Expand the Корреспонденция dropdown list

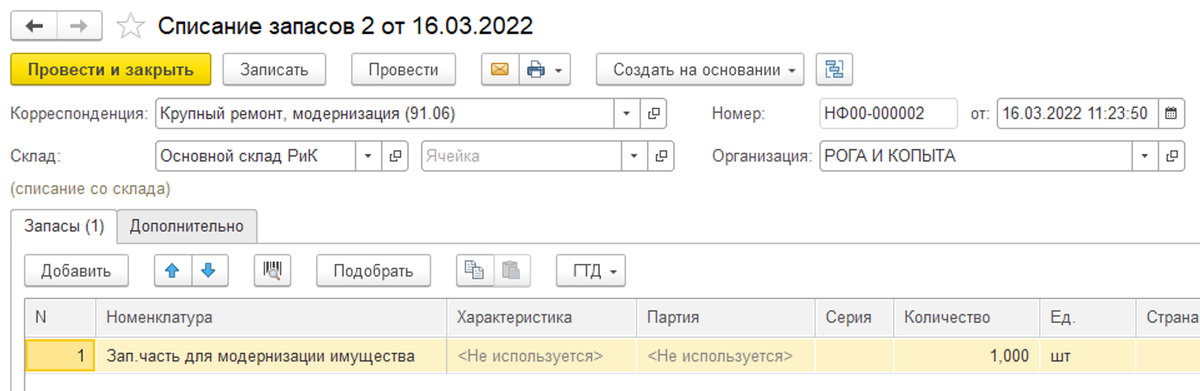628,114
